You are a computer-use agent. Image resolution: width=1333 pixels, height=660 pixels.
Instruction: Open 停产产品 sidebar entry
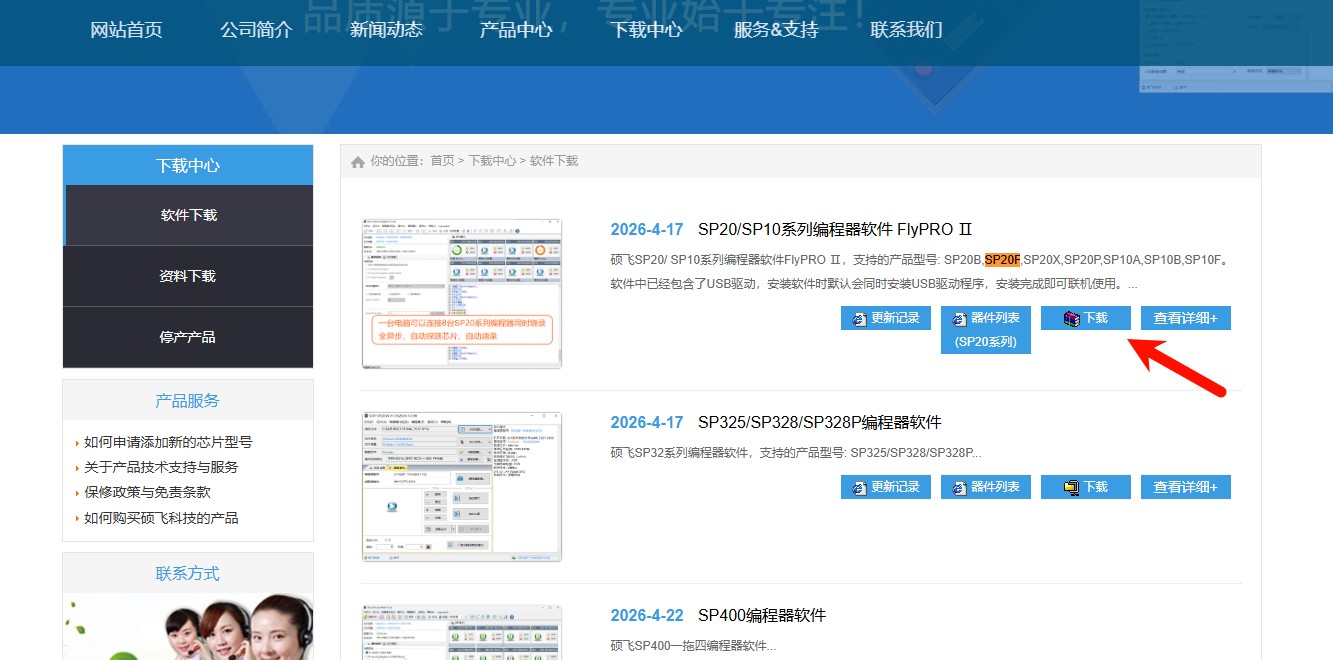pos(188,337)
